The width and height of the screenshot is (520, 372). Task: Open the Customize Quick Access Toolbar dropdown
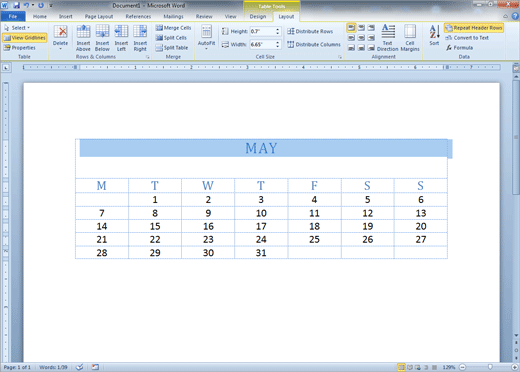click(x=51, y=5)
